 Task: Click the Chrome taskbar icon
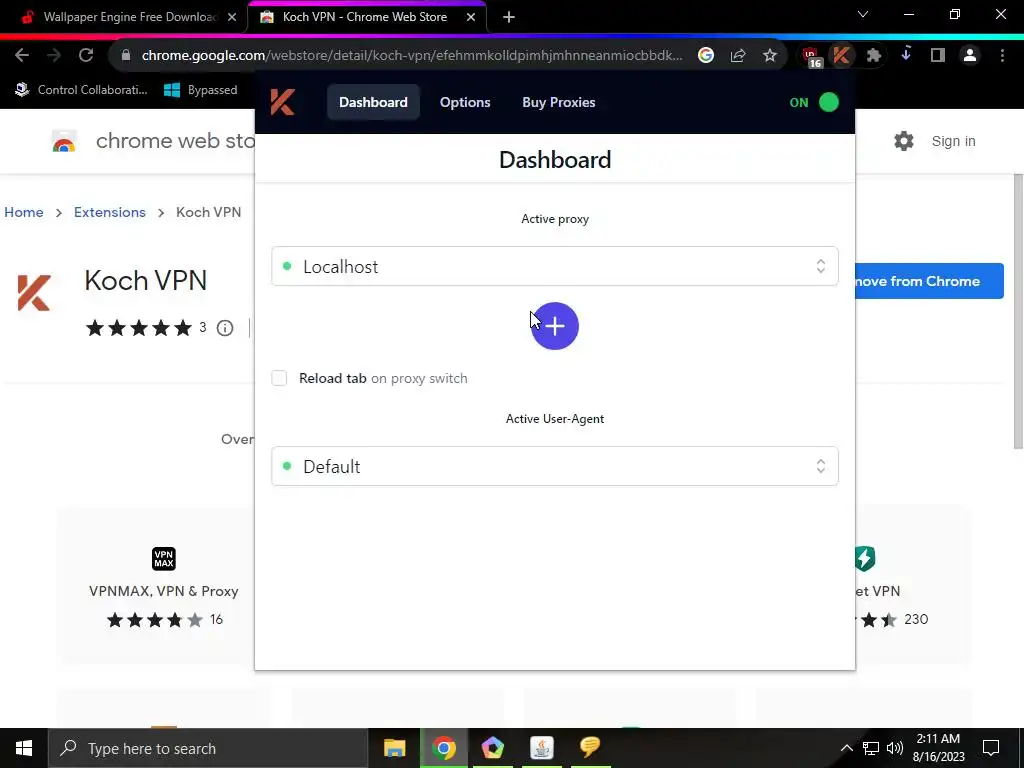(x=443, y=748)
